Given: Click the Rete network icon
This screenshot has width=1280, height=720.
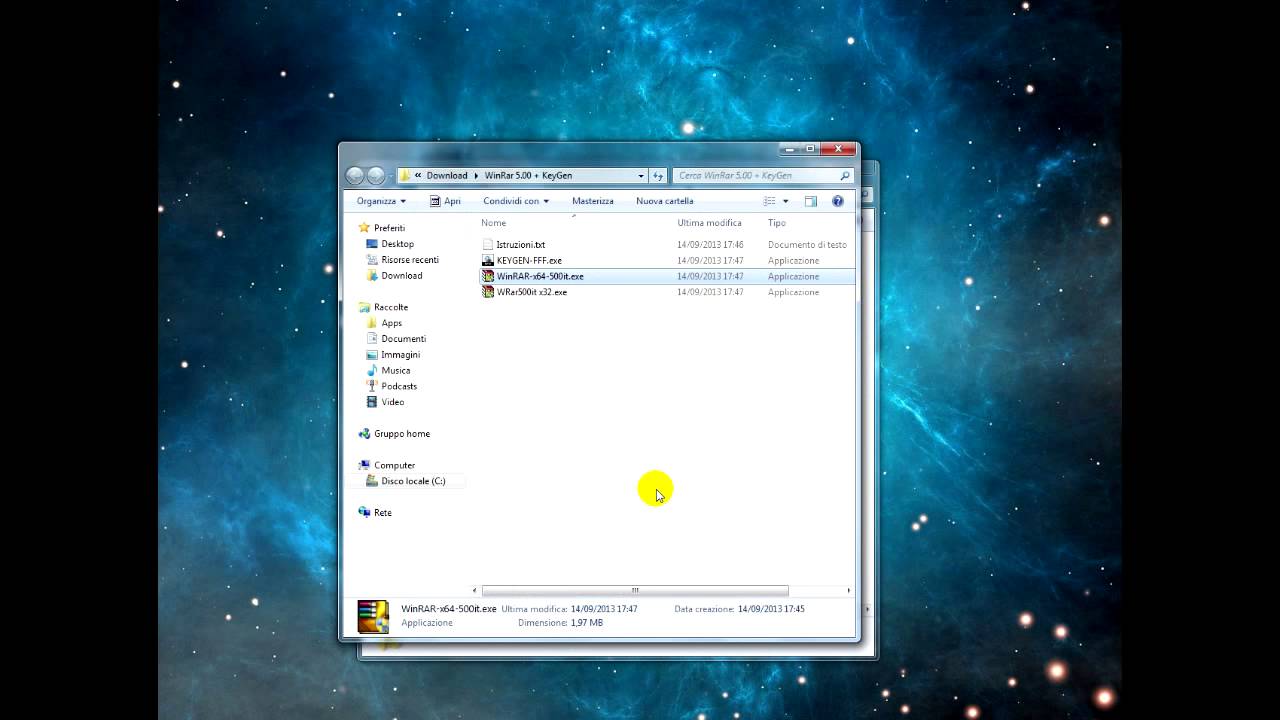Looking at the screenshot, I should [x=365, y=512].
